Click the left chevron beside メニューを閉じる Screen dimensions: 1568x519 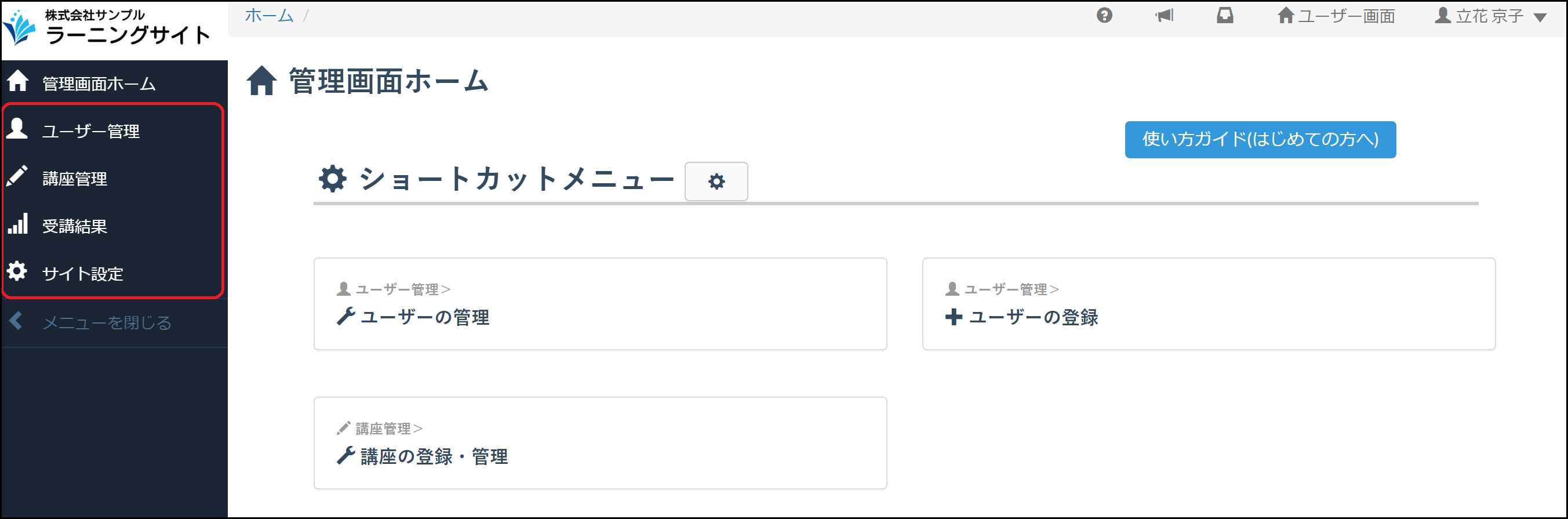point(16,321)
